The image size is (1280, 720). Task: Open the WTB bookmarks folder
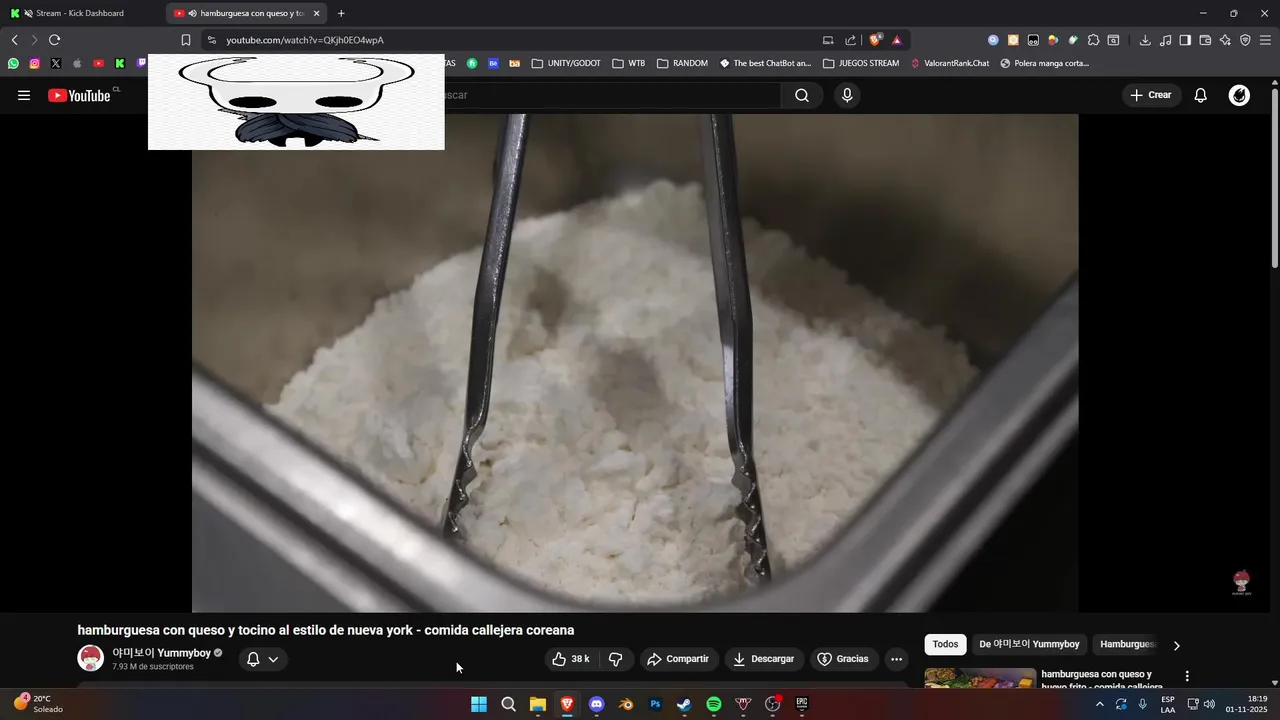click(628, 63)
